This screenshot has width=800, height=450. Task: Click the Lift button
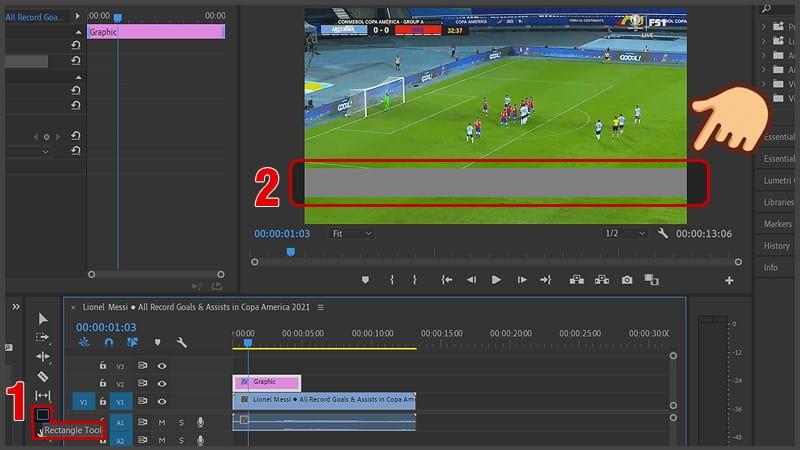pos(577,280)
